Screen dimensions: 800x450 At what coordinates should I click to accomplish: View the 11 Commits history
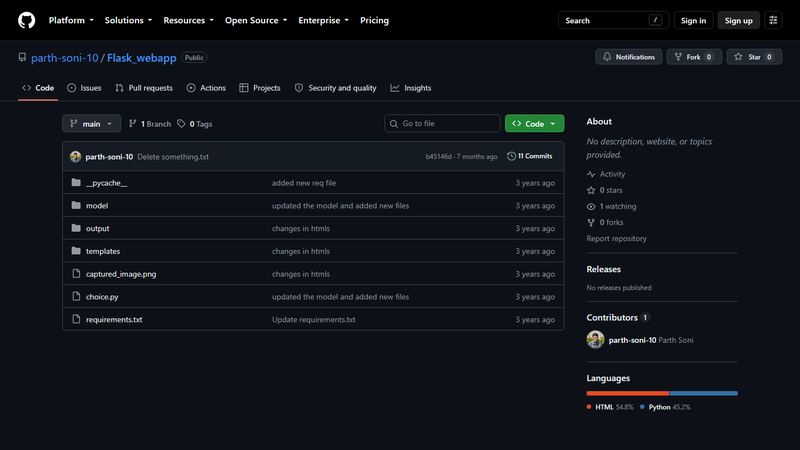point(530,156)
